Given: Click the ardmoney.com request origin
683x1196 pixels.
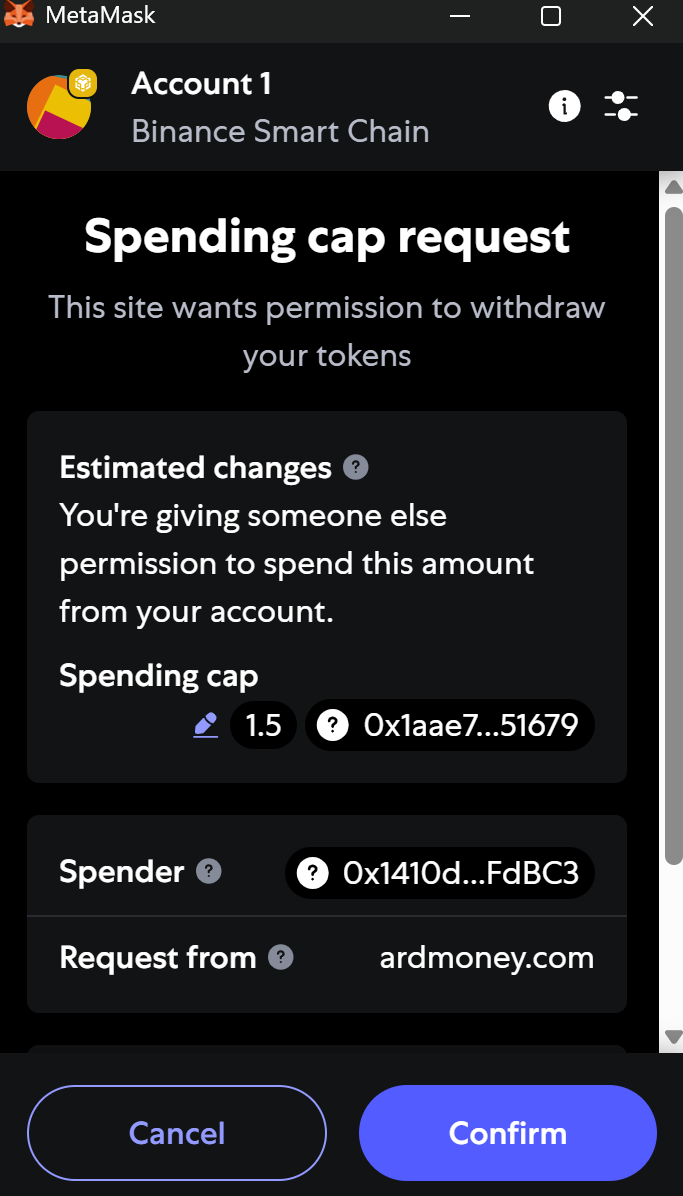Looking at the screenshot, I should pyautogui.click(x=487, y=958).
